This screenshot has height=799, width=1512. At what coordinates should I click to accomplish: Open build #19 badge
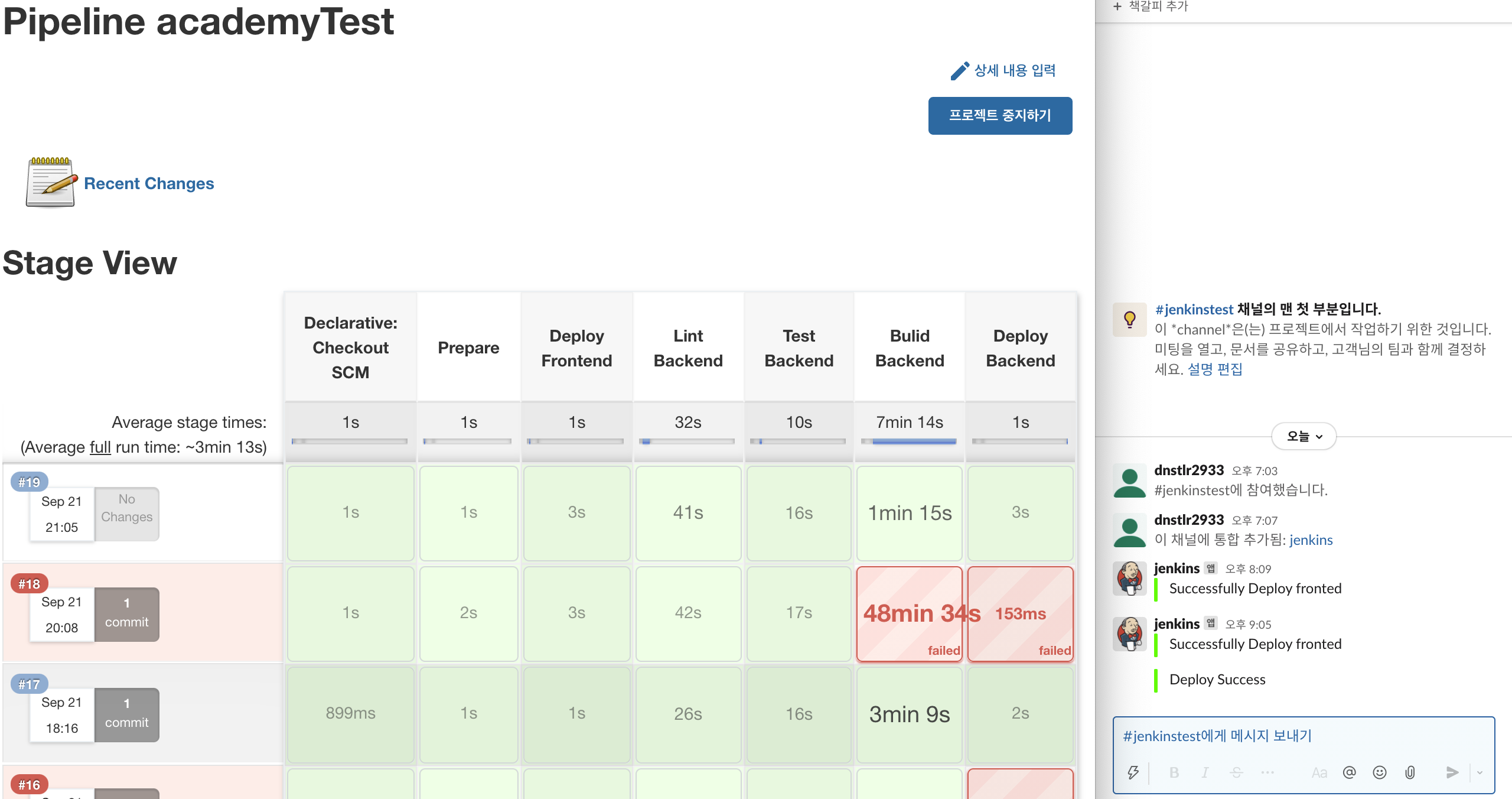(x=29, y=482)
